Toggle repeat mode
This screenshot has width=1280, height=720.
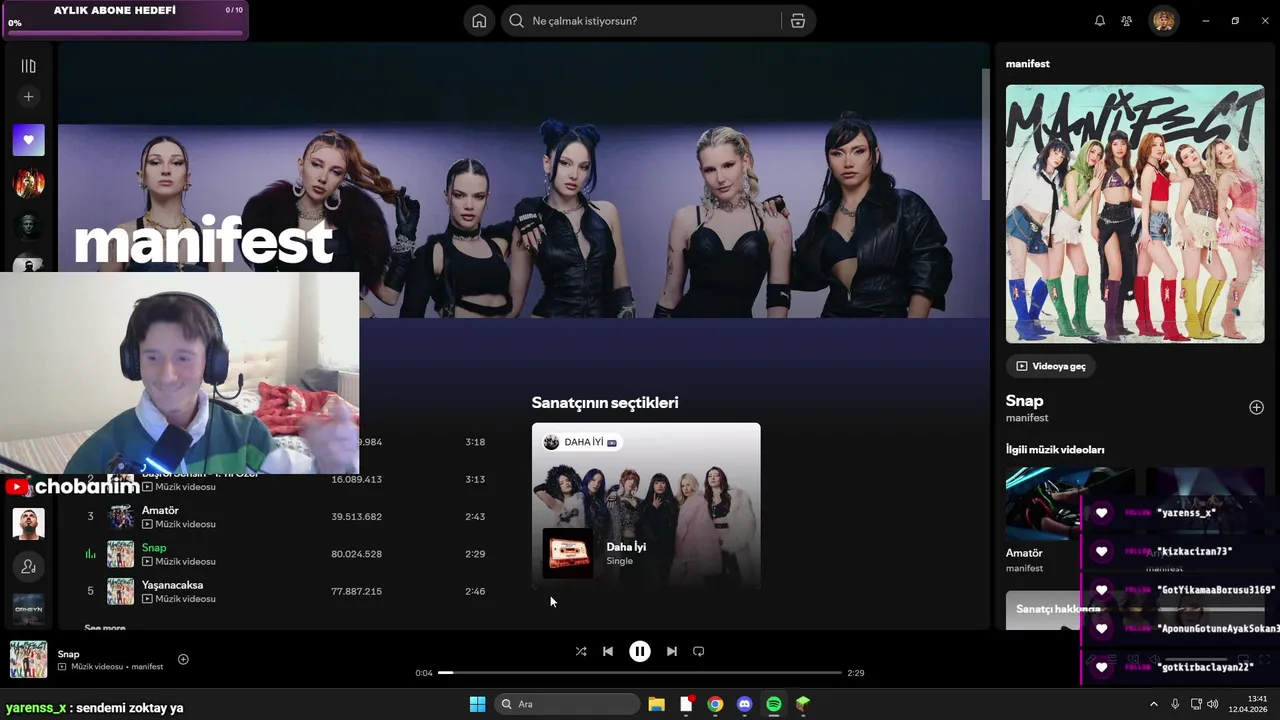699,651
